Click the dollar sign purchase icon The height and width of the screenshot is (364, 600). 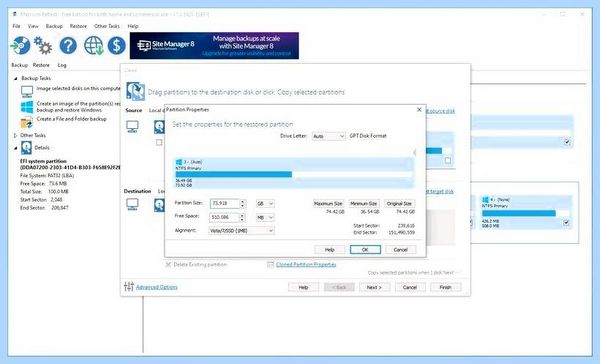click(116, 46)
